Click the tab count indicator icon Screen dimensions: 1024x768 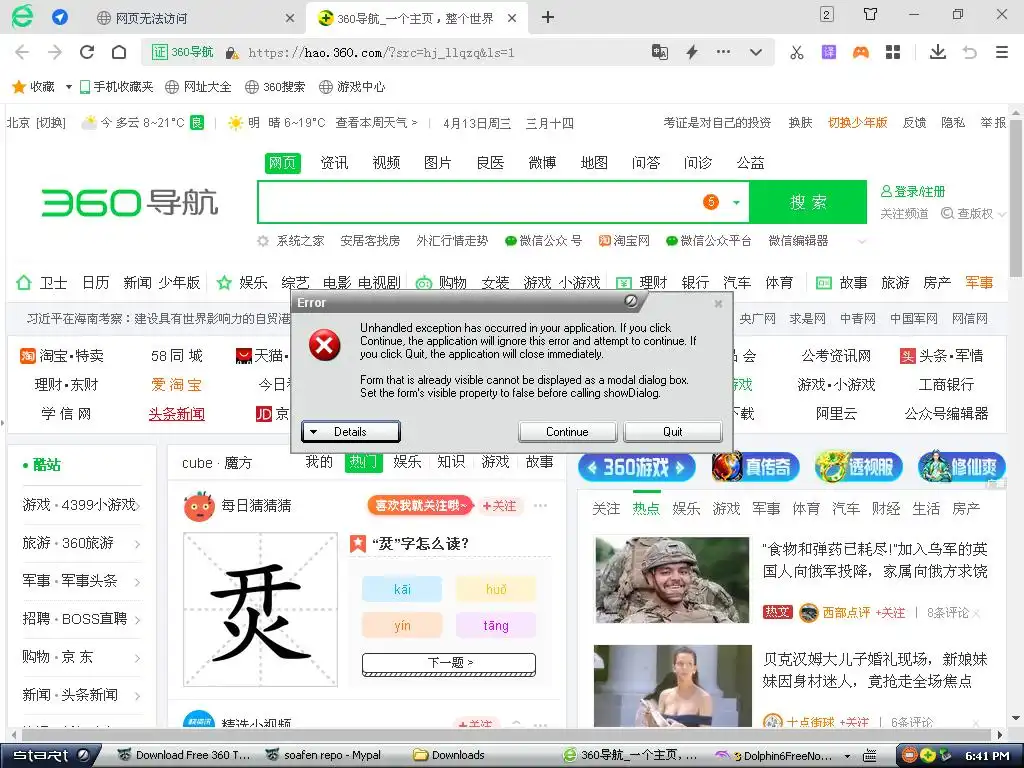(827, 14)
